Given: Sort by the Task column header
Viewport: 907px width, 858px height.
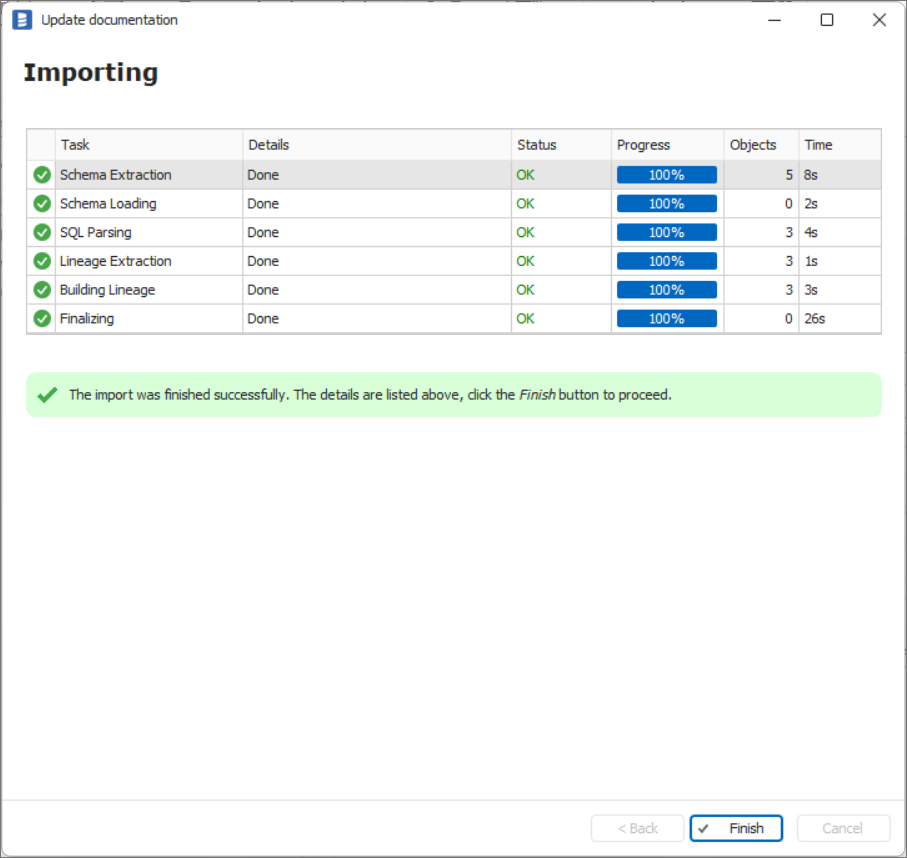Looking at the screenshot, I should (148, 145).
